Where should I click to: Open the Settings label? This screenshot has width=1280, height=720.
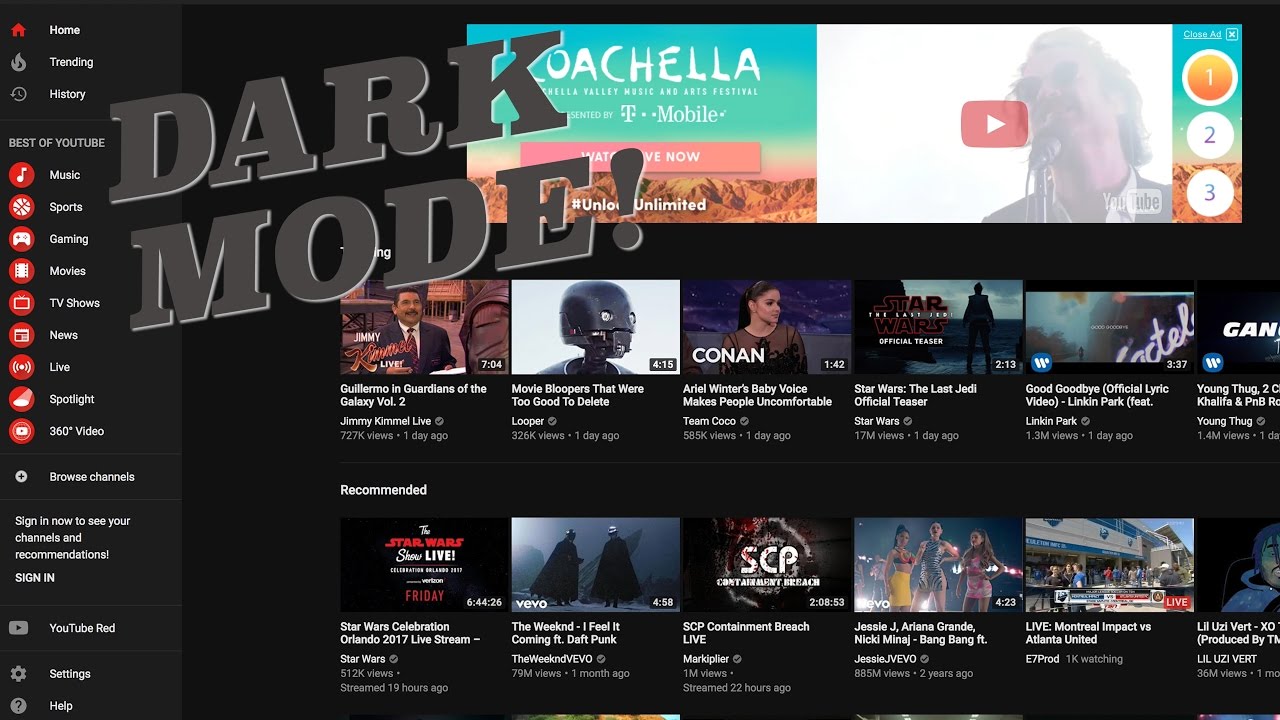click(x=70, y=674)
